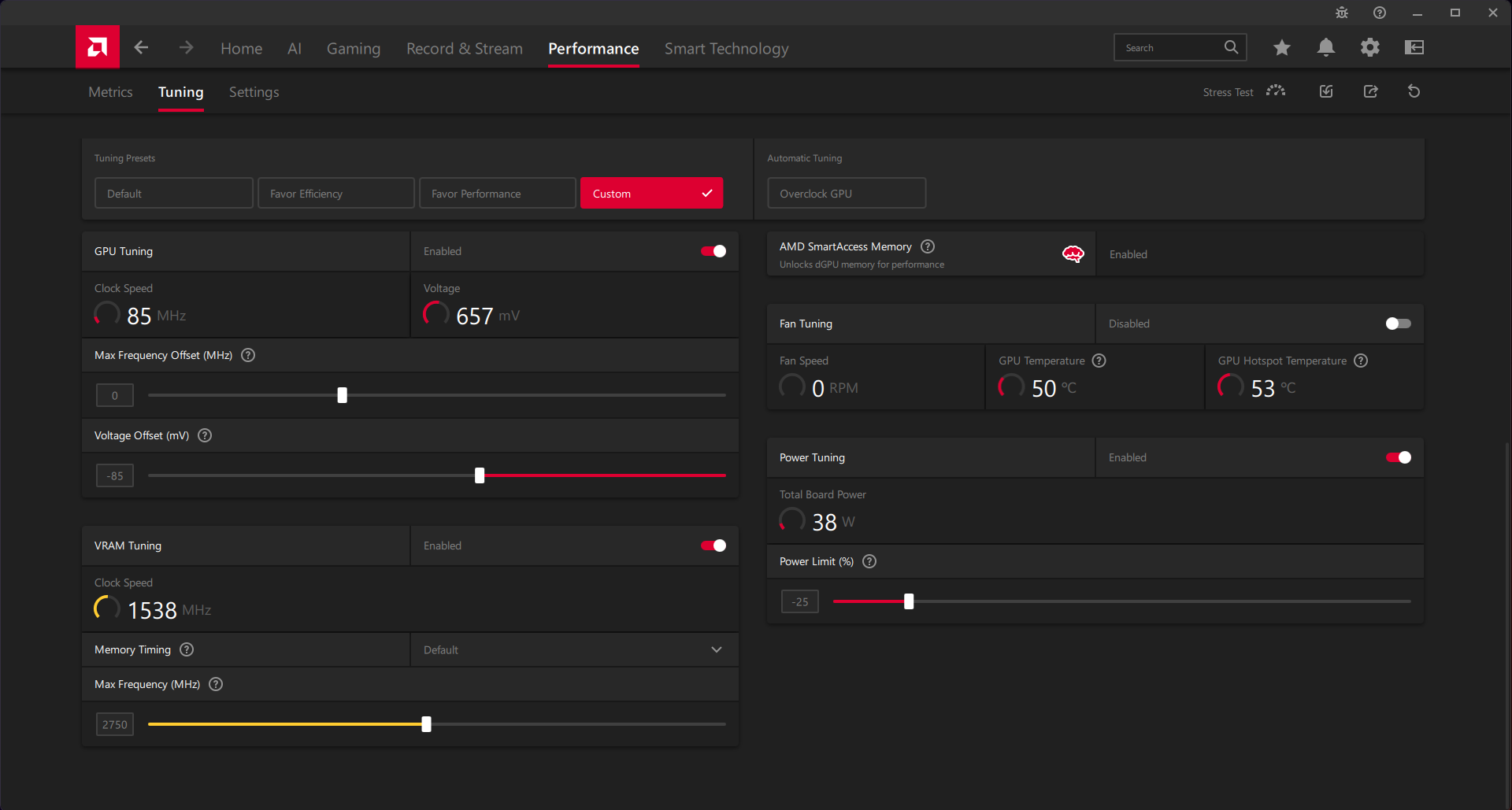Reset tuning with the undo icon
Screen dimensions: 1512x810
pyautogui.click(x=1414, y=91)
